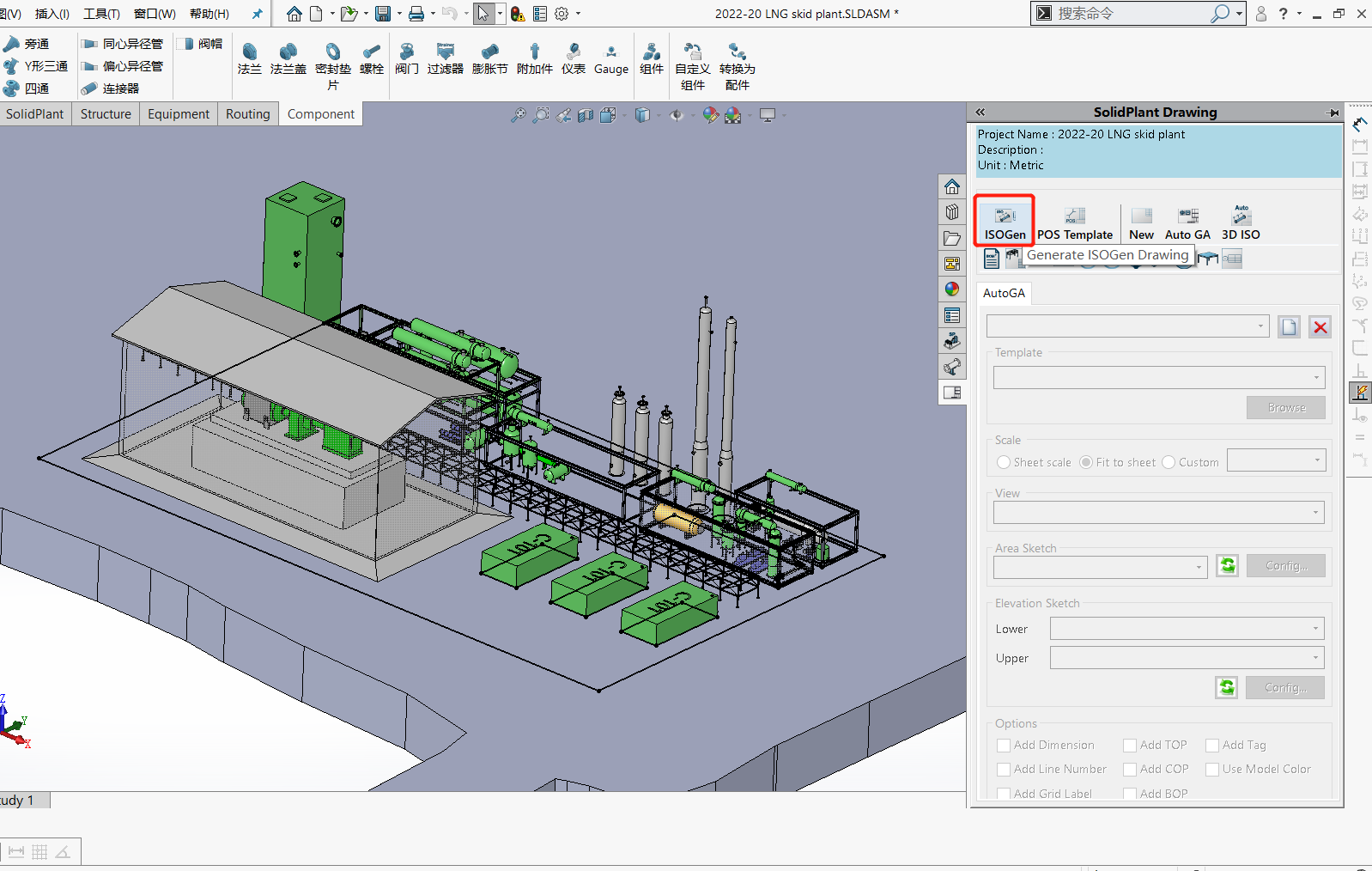Open the View dropdown
The width and height of the screenshot is (1372, 871).
[1159, 512]
